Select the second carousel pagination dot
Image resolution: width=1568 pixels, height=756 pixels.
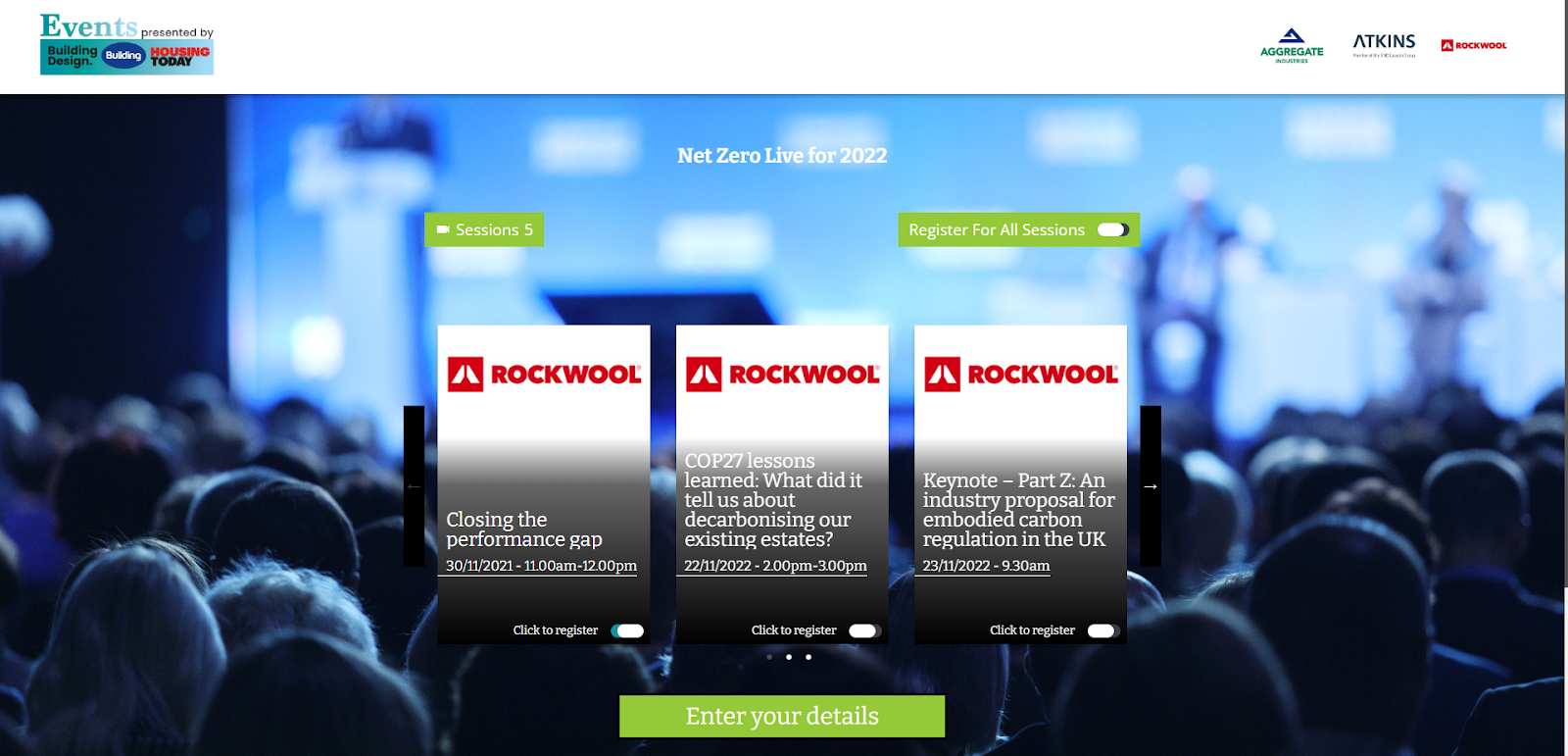[789, 657]
